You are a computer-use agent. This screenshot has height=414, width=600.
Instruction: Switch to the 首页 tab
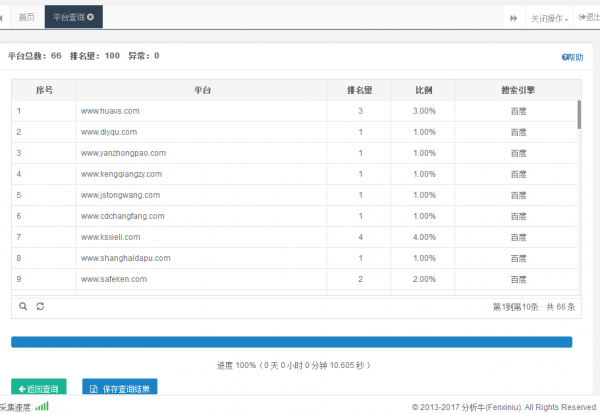[x=27, y=18]
